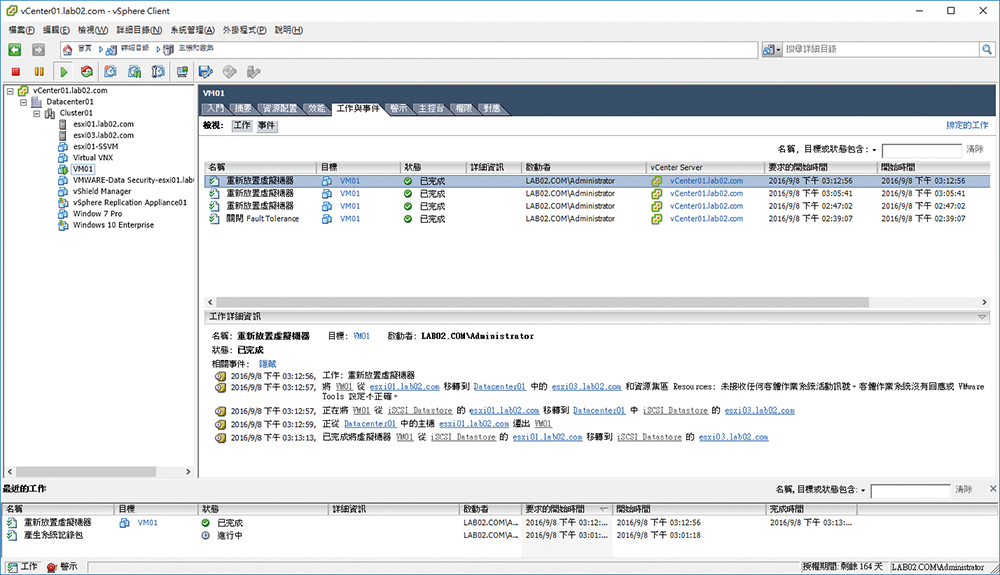The height and width of the screenshot is (575, 1000).
Task: Take a snapshot with the clock icon
Action: tap(110, 72)
